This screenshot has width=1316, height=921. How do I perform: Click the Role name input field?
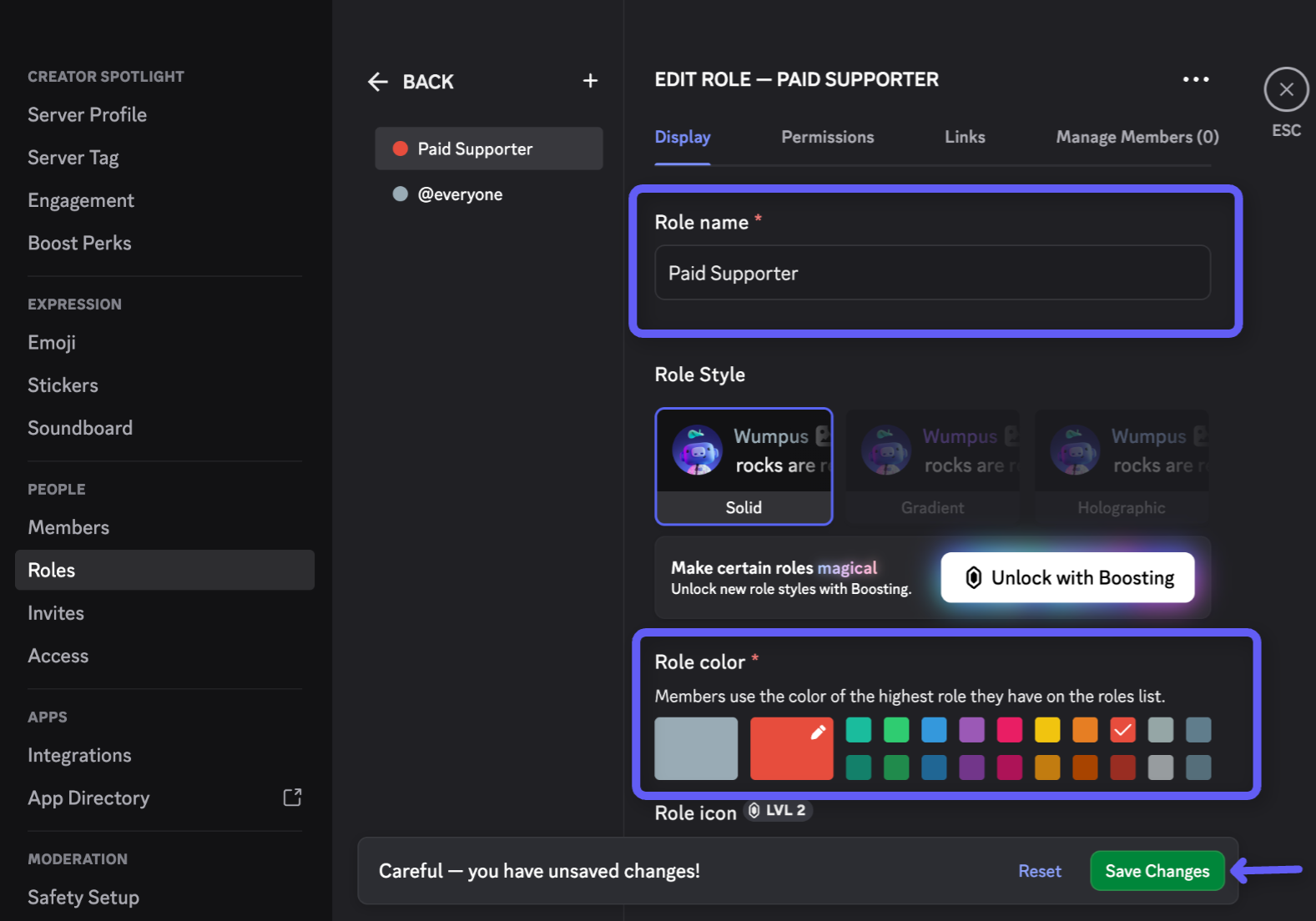click(932, 273)
